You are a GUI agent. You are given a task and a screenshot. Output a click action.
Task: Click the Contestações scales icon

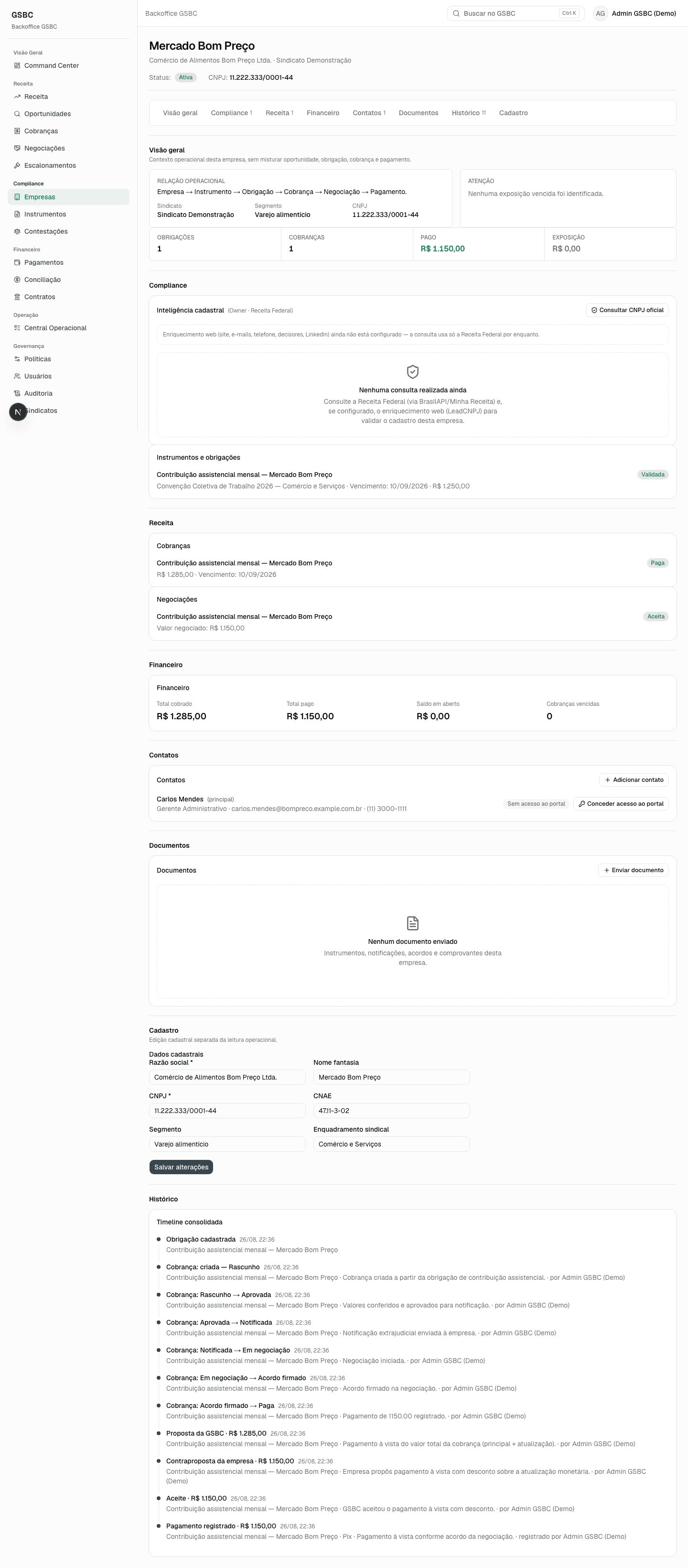pos(17,231)
